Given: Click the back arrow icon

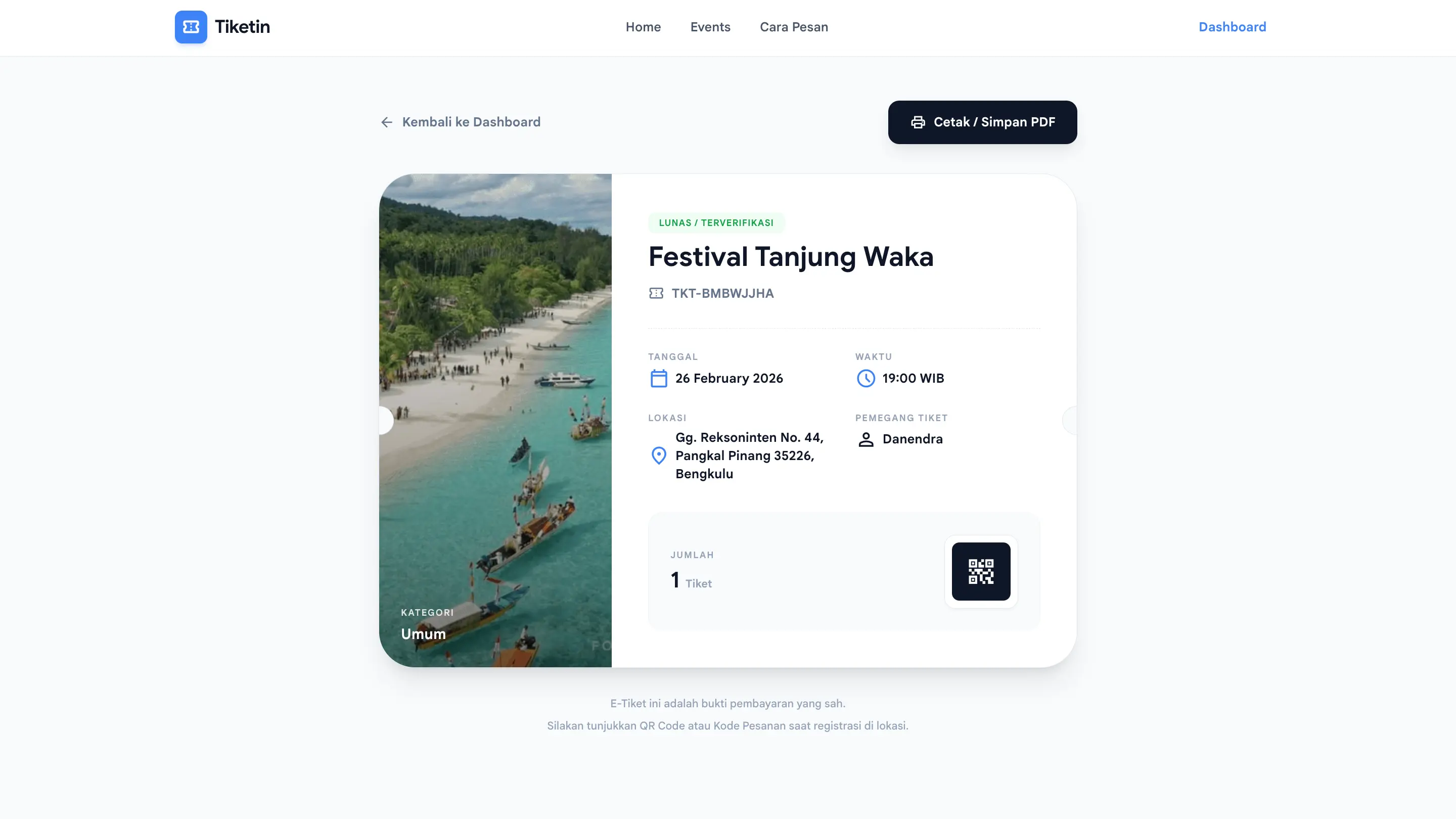Looking at the screenshot, I should (x=387, y=122).
